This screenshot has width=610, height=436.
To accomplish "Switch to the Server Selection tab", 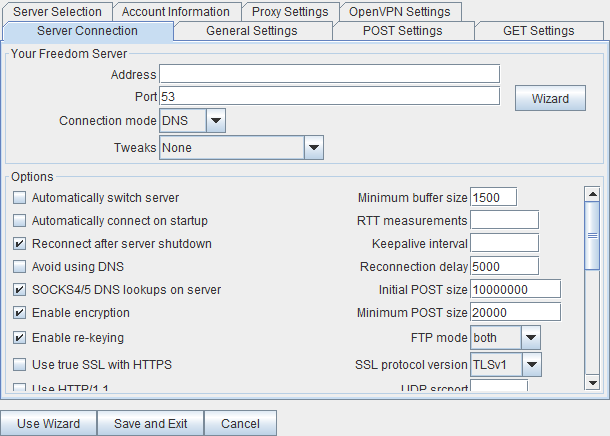I will coord(57,12).
